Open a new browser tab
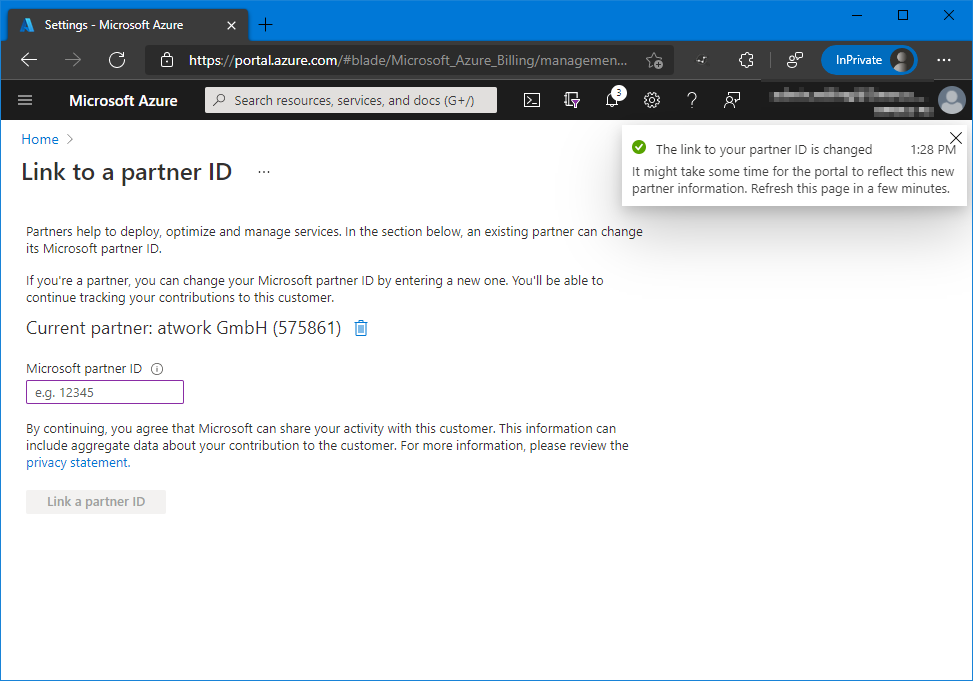This screenshot has width=973, height=681. pos(266,25)
